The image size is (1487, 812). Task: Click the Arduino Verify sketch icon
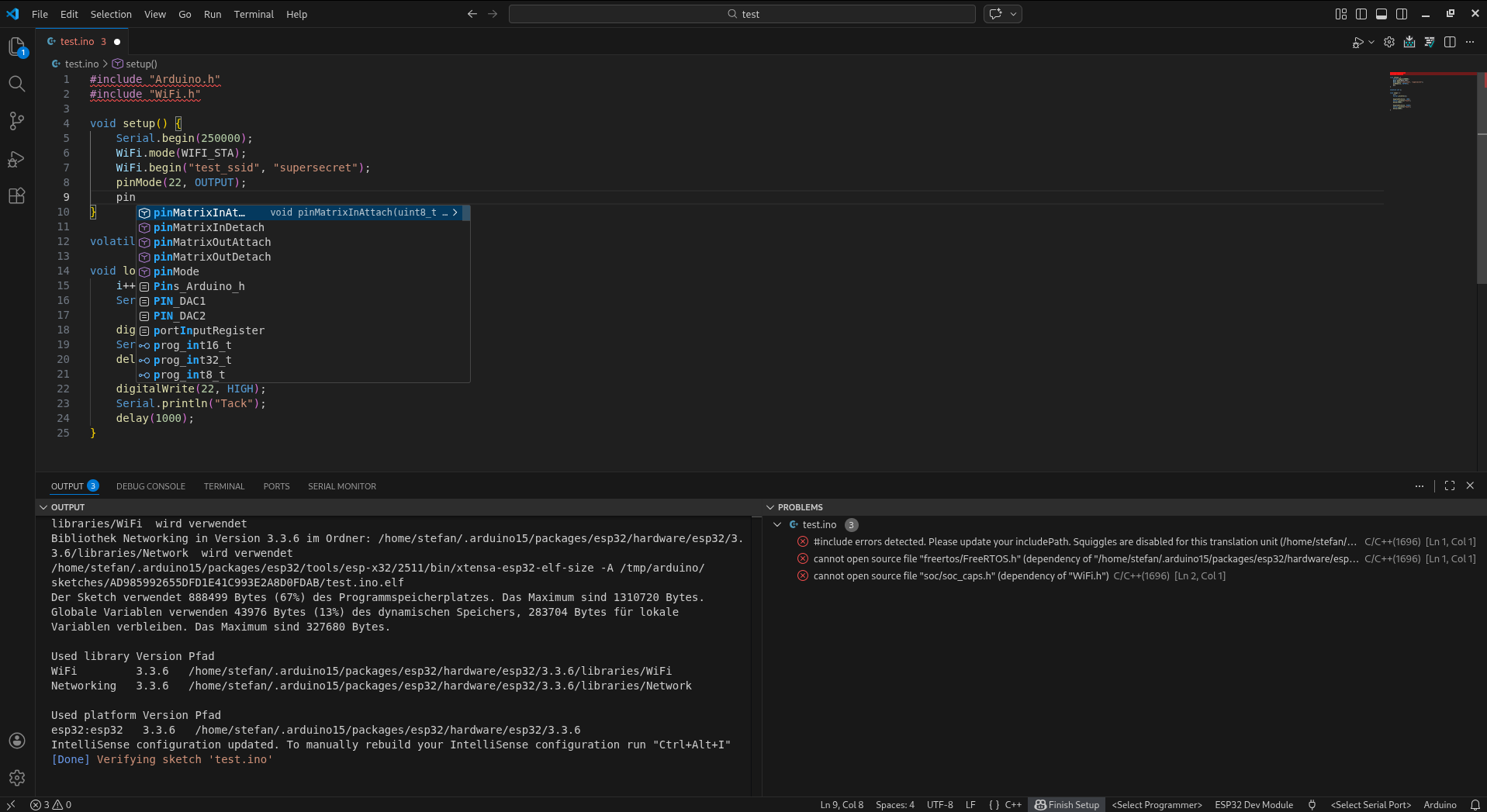tap(1430, 42)
